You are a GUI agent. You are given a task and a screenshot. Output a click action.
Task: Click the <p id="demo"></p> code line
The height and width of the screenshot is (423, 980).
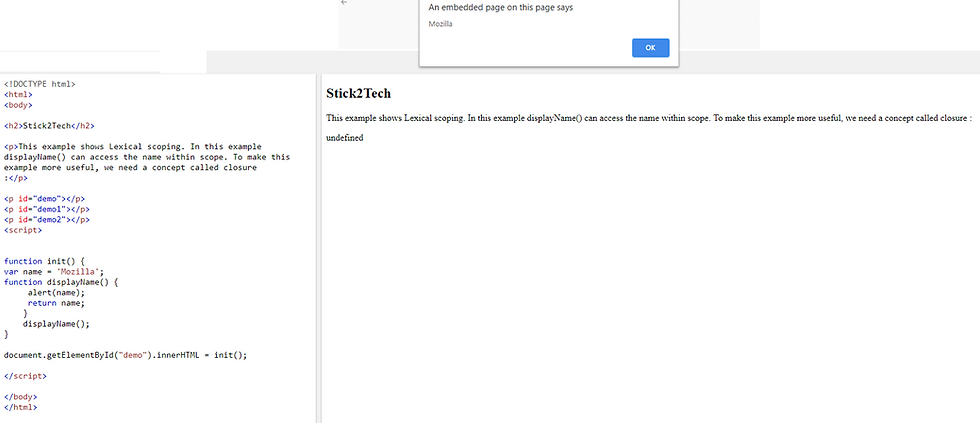(x=44, y=199)
